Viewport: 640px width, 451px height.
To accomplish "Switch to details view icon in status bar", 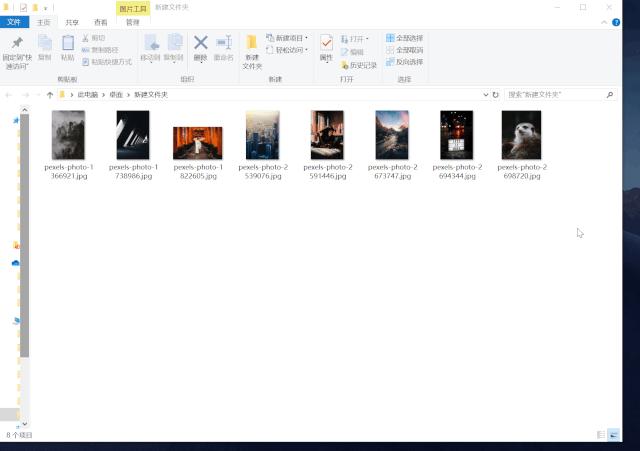I will pyautogui.click(x=601, y=435).
